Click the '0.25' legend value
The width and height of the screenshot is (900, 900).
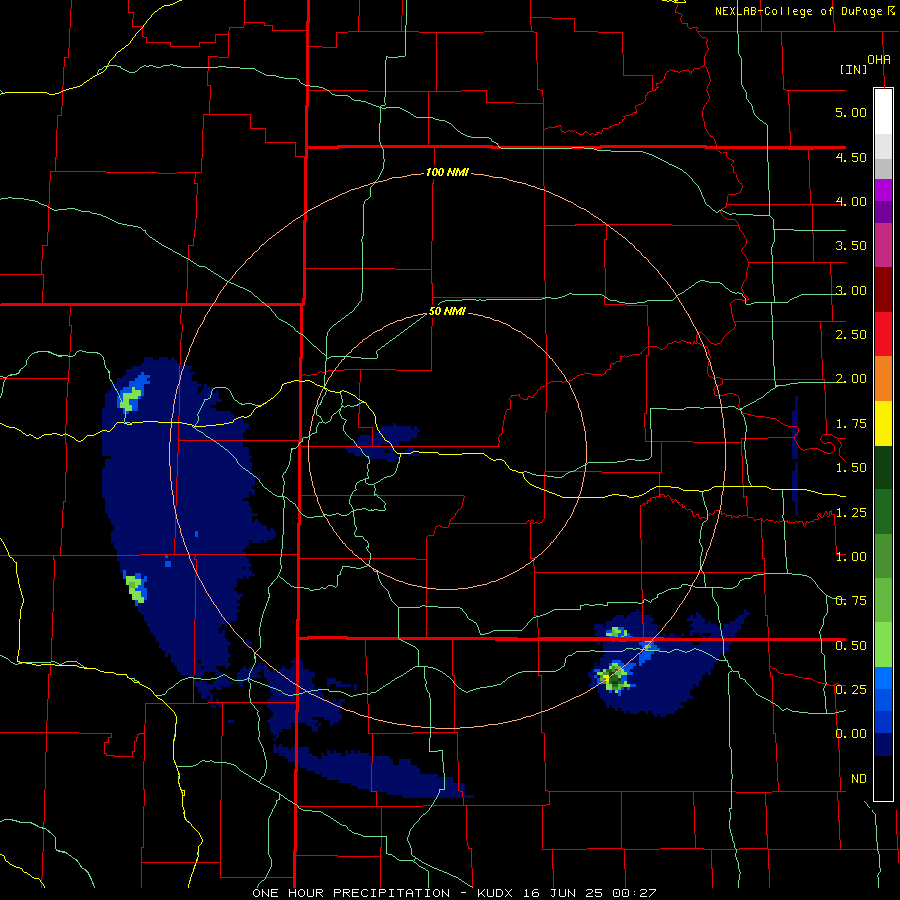(851, 689)
